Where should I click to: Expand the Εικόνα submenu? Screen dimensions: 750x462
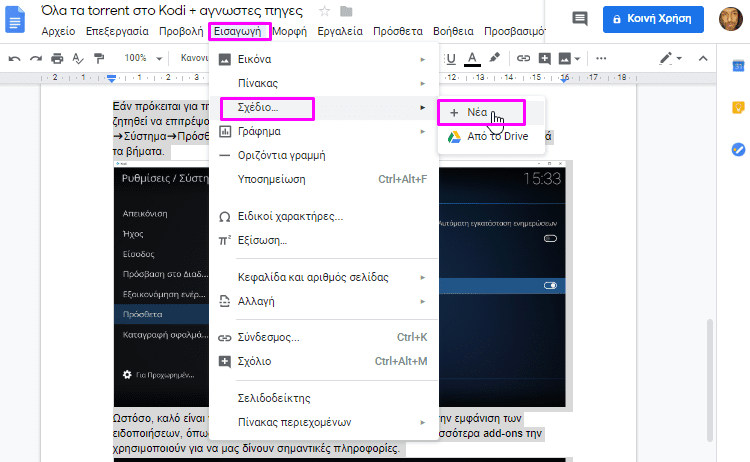tap(323, 59)
